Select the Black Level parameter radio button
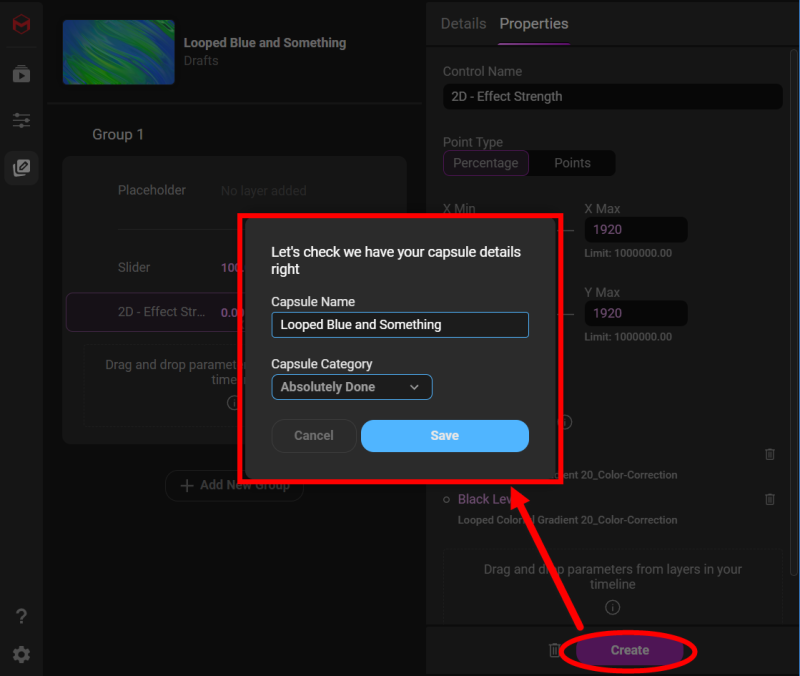 tap(444, 499)
